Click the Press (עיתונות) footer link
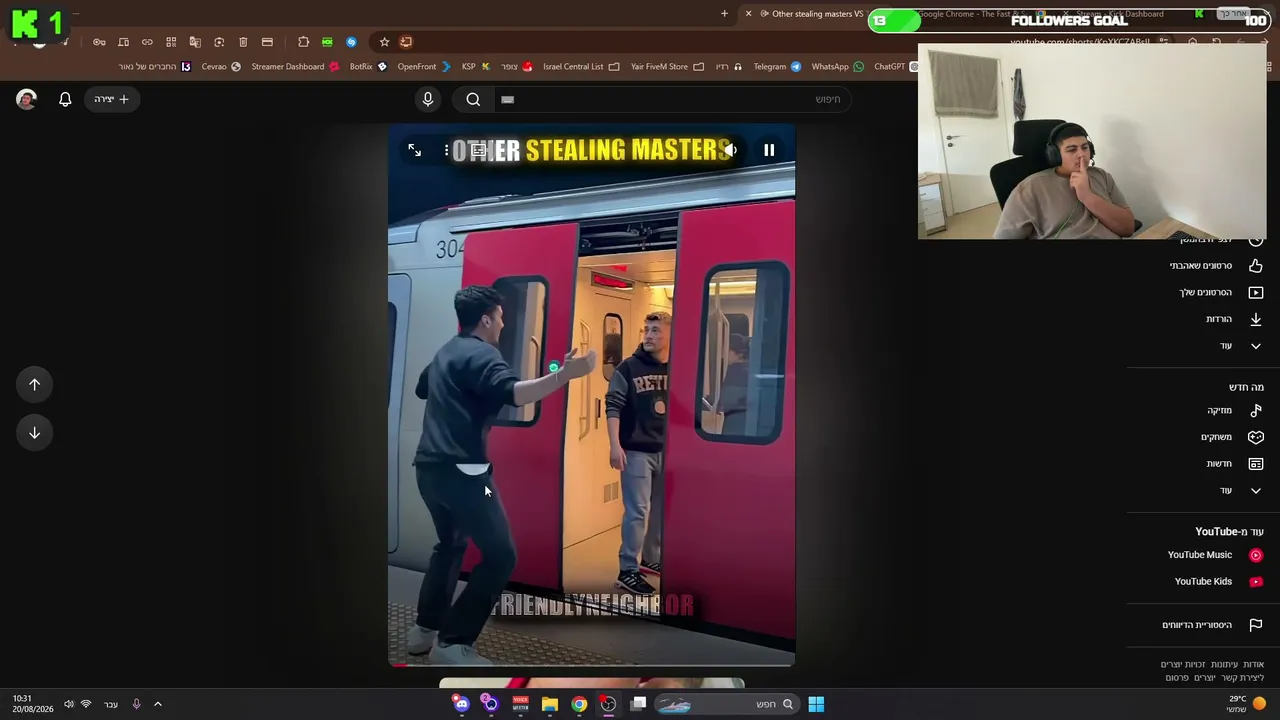1280x720 pixels. [x=1225, y=664]
